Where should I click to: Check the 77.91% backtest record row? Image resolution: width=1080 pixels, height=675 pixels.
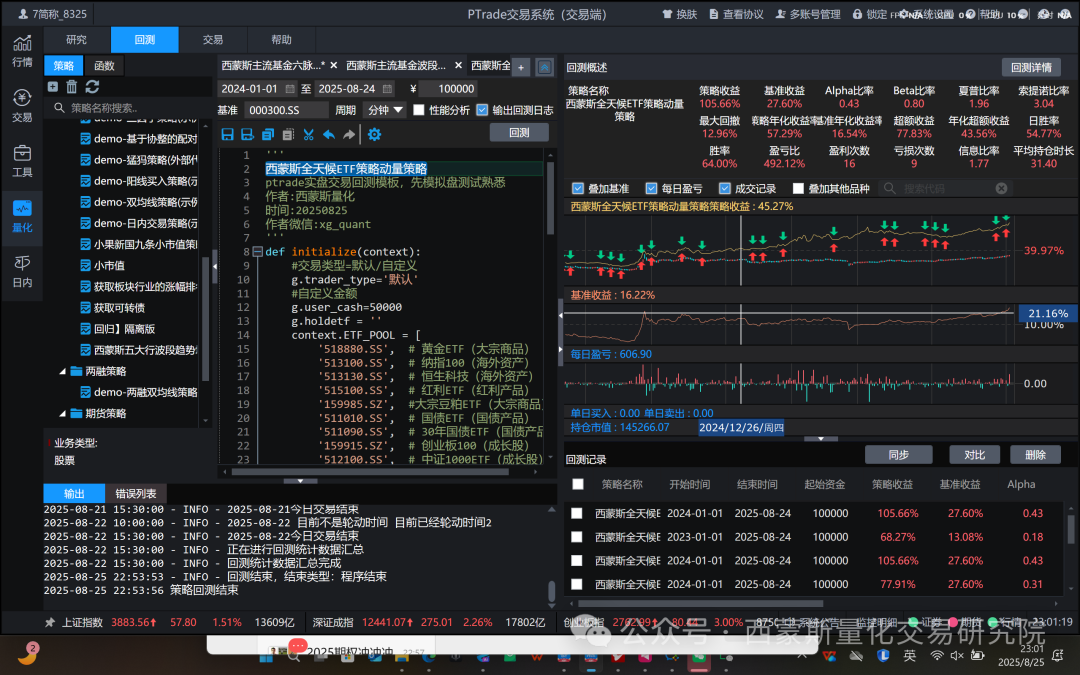tap(577, 584)
